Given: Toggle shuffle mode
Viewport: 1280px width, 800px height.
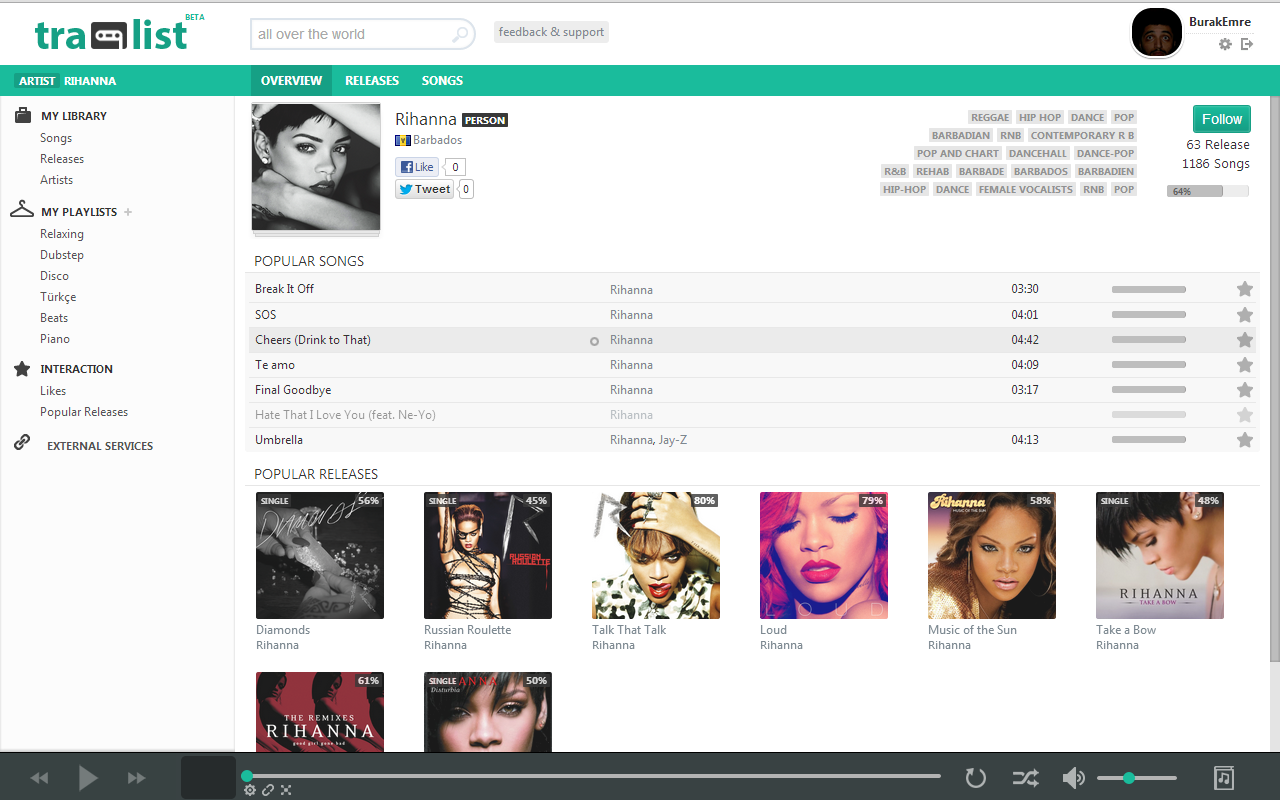Looking at the screenshot, I should coord(1025,777).
